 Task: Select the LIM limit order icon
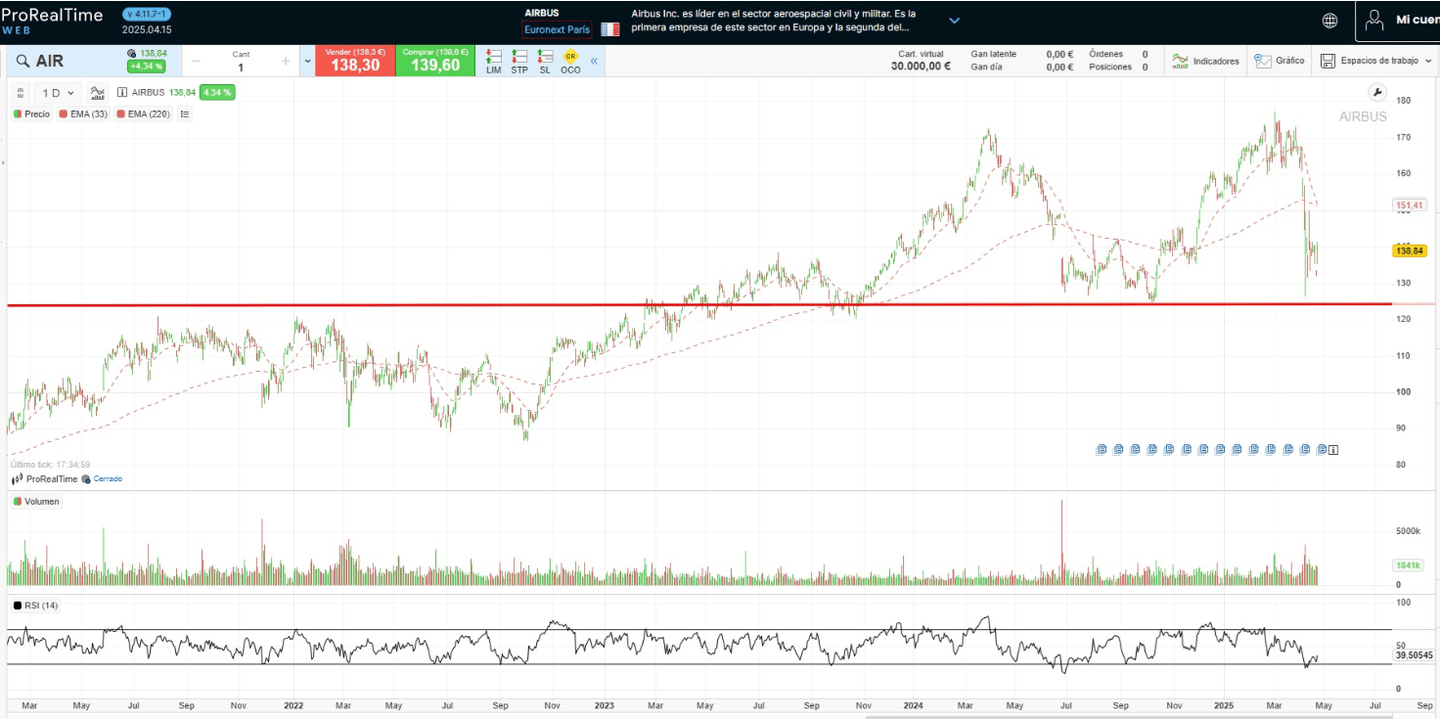pyautogui.click(x=493, y=60)
